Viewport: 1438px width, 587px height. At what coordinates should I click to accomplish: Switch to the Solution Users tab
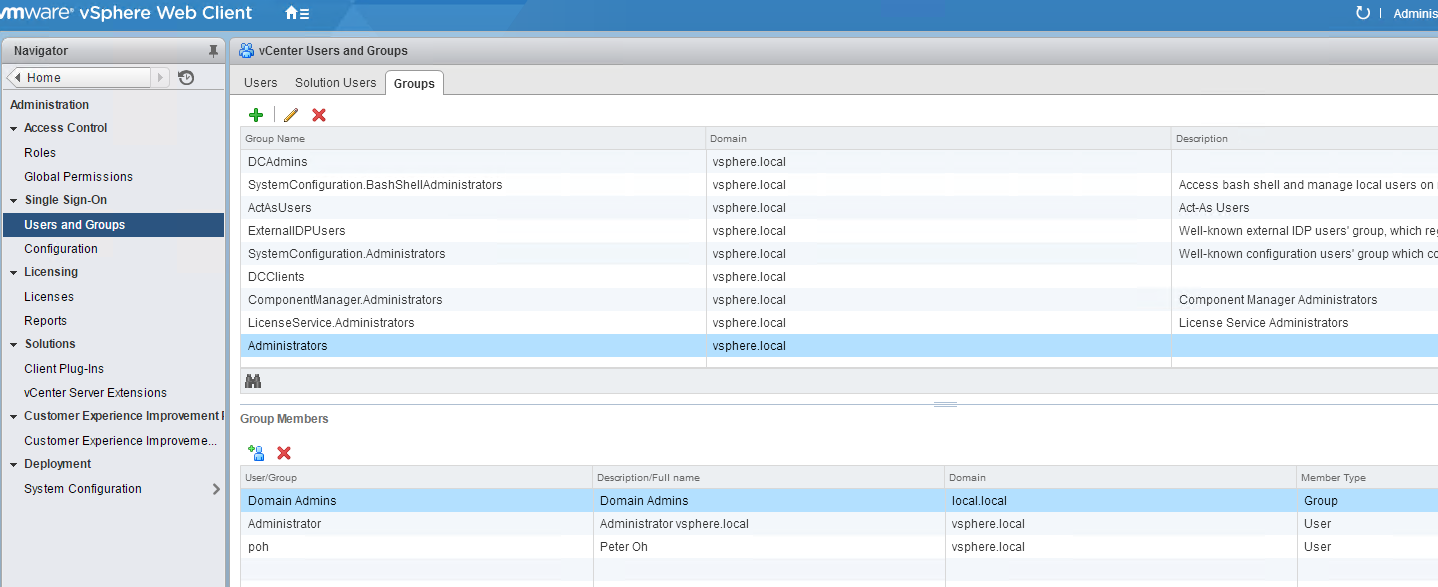(x=336, y=83)
